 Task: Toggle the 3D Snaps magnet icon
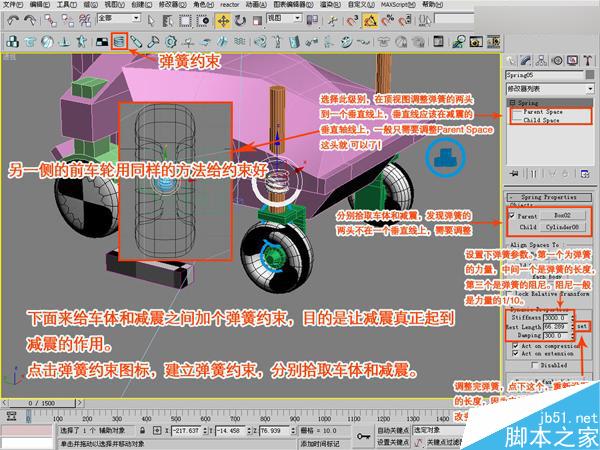[x=352, y=20]
